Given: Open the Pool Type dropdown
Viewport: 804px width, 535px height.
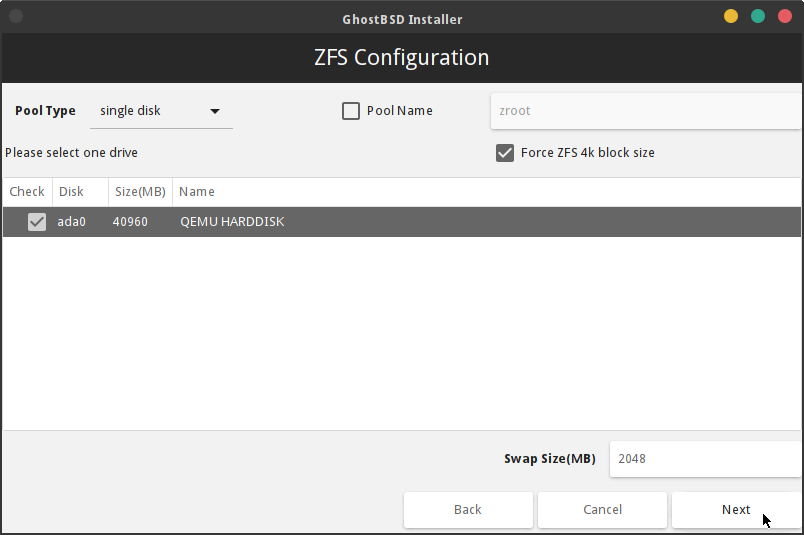Looking at the screenshot, I should click(x=161, y=111).
